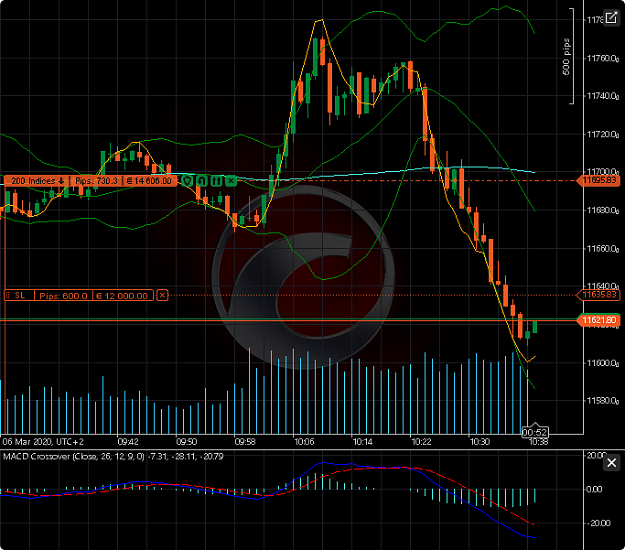This screenshot has height=550, width=625.
Task: Click the 11635.83 stop loss price marker
Action: coord(599,295)
